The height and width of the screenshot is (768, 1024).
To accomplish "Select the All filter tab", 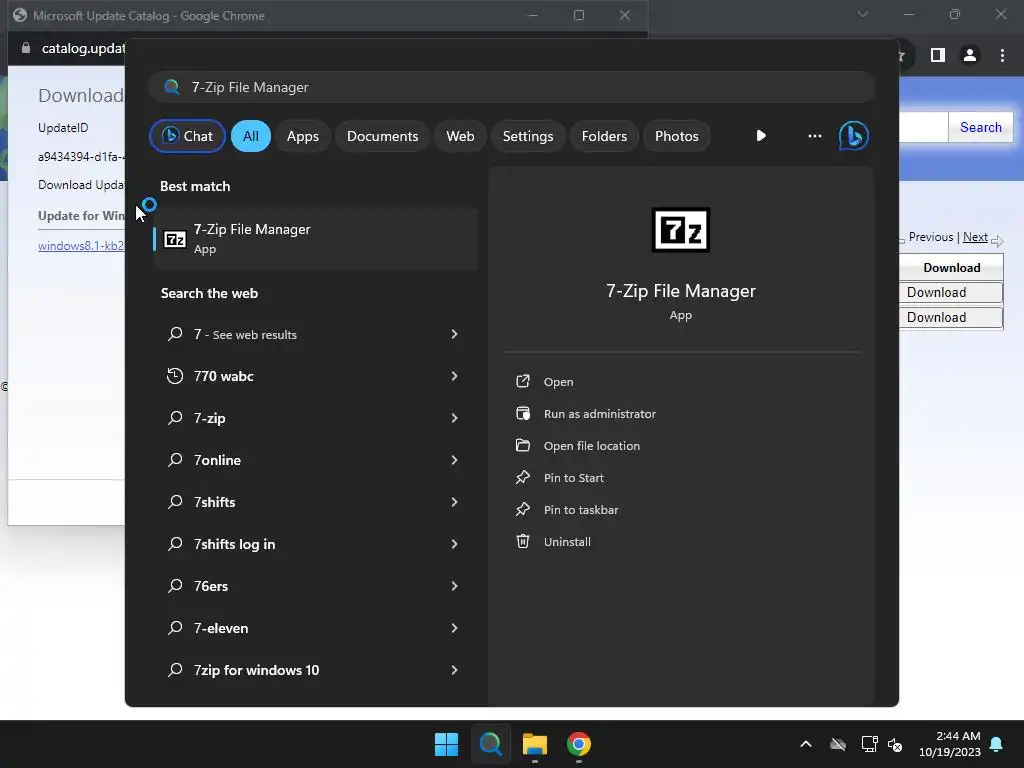I will [251, 136].
